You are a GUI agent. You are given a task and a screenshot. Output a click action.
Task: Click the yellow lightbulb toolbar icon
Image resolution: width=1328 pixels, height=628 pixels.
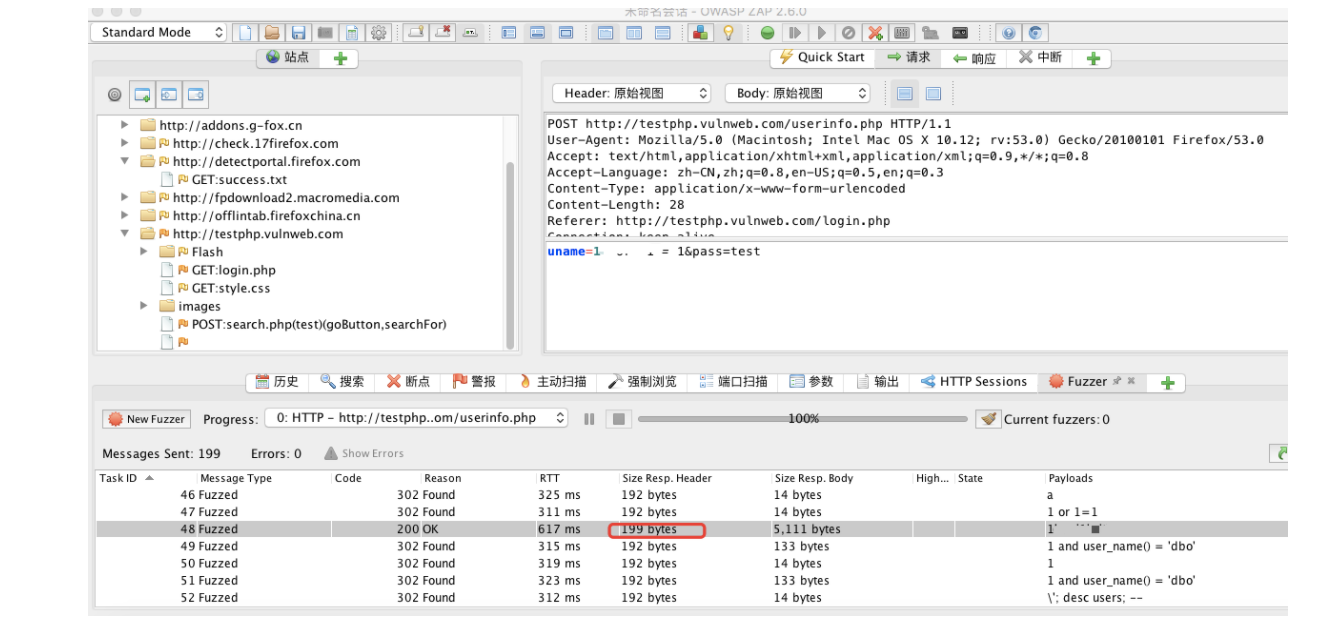coord(727,32)
